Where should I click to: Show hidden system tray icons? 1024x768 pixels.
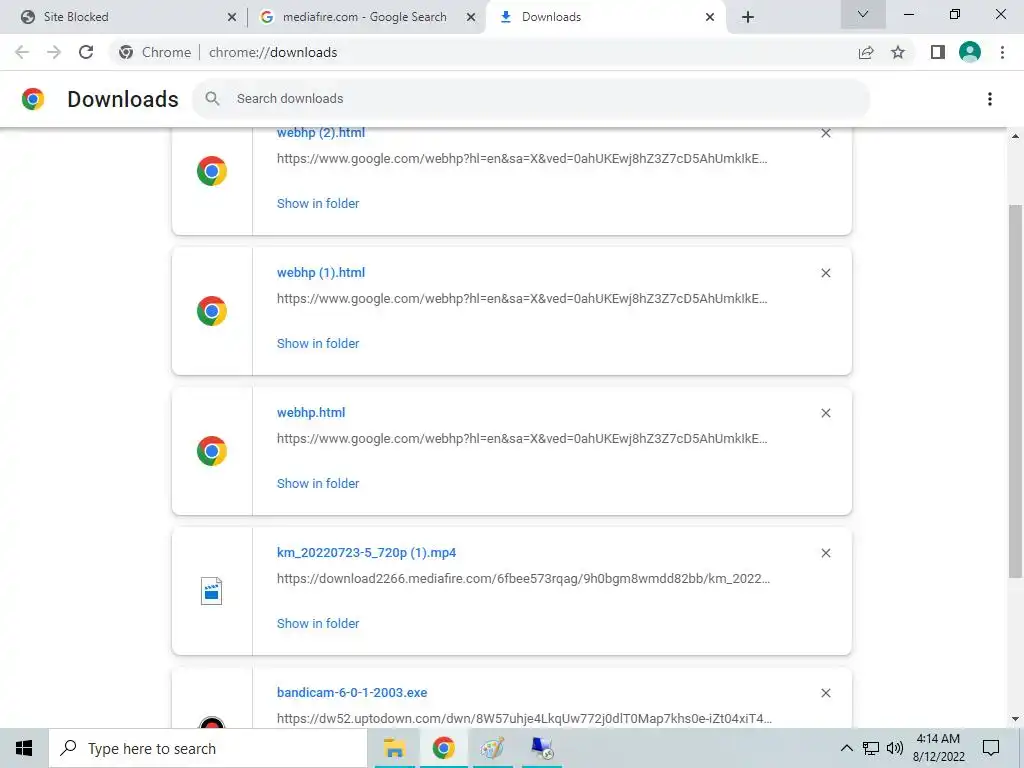click(846, 748)
